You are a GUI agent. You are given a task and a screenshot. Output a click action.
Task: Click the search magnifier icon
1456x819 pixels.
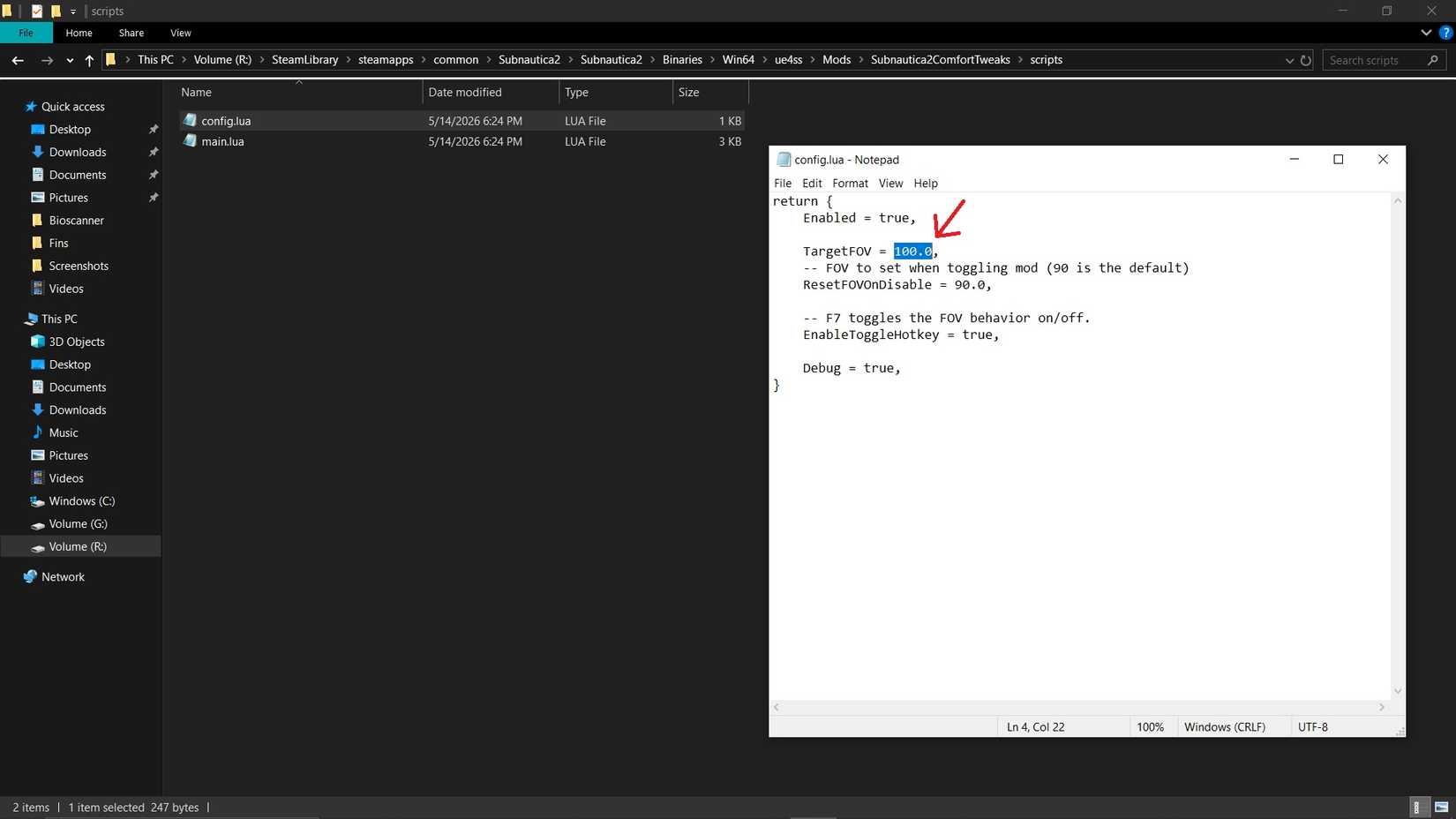click(1432, 60)
